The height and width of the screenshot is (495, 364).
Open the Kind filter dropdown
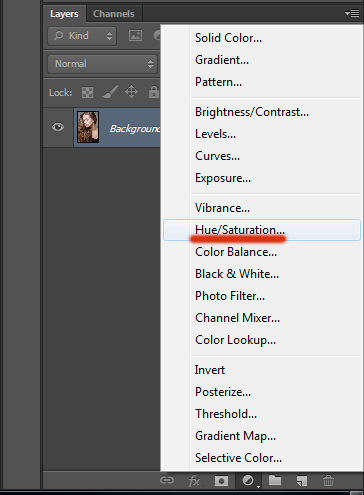(82, 36)
